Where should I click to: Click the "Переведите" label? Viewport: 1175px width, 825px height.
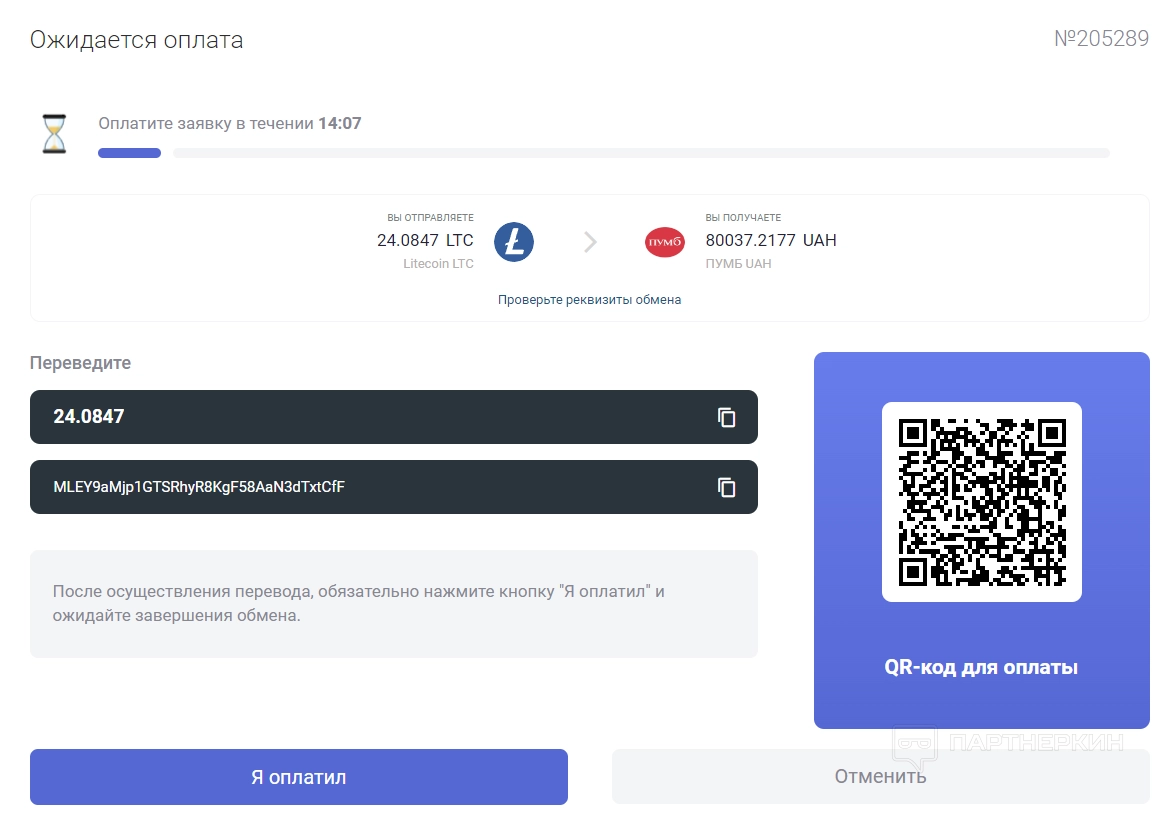[x=80, y=363]
